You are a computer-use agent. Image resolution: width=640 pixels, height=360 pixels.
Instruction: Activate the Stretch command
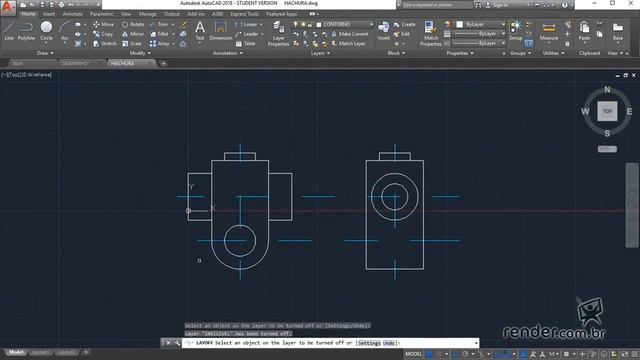click(x=104, y=44)
